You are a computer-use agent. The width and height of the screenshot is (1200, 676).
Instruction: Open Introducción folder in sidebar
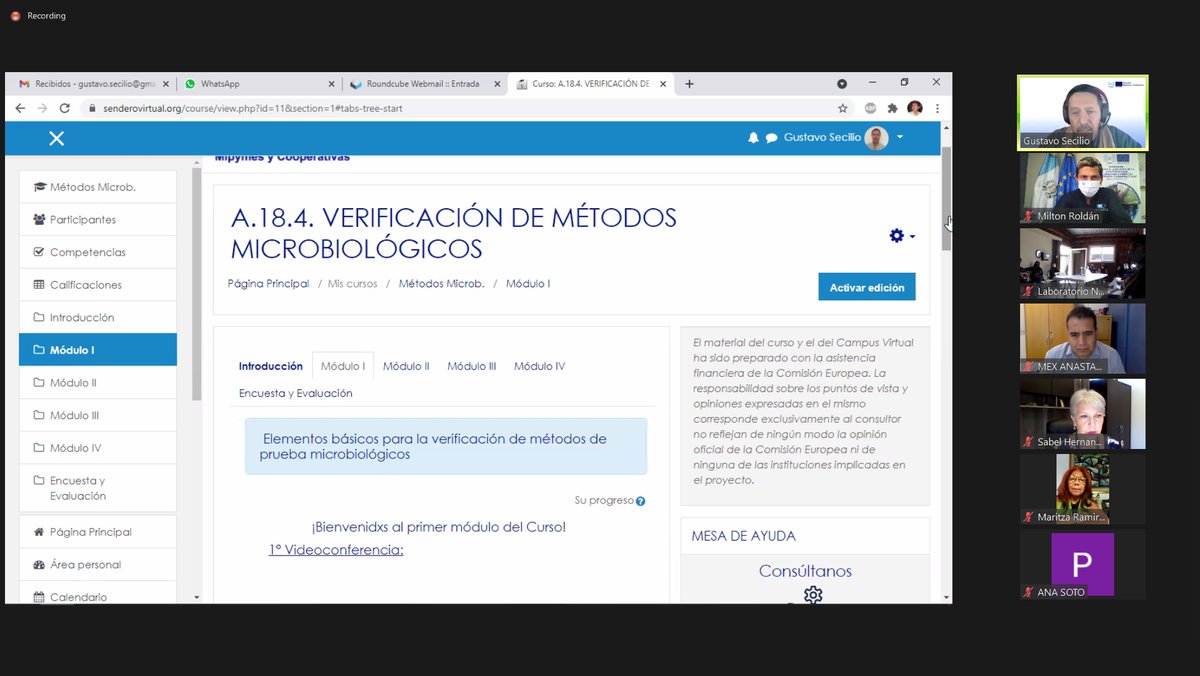click(x=98, y=317)
